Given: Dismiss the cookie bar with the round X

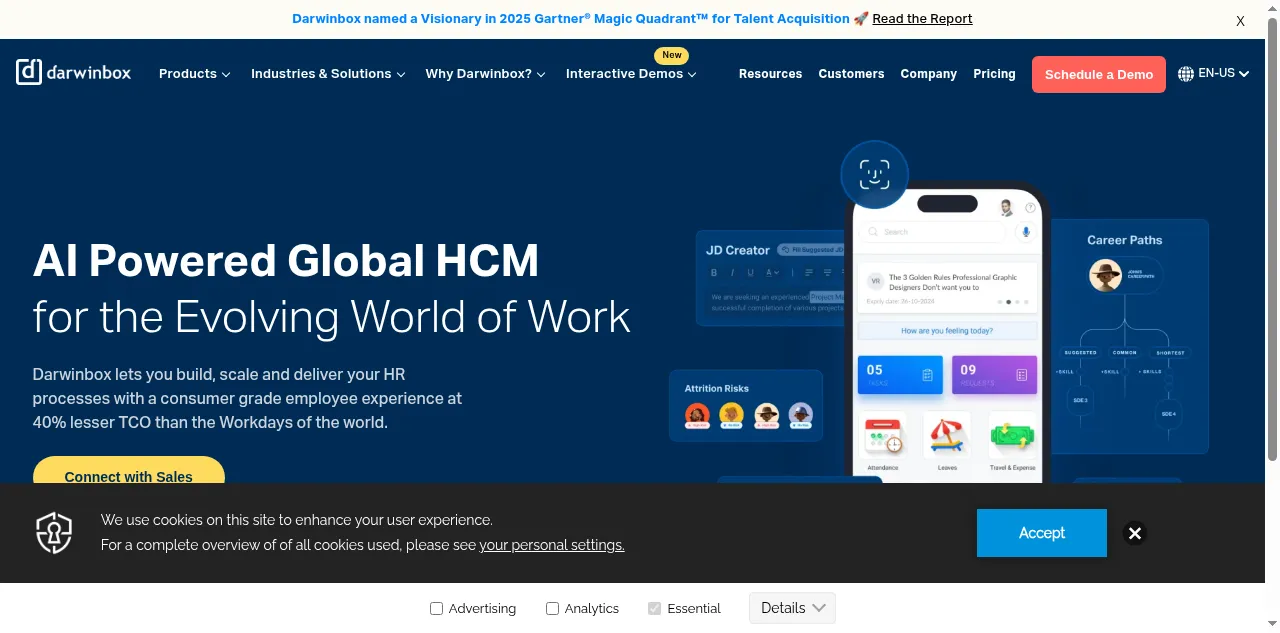Looking at the screenshot, I should coord(1134,533).
